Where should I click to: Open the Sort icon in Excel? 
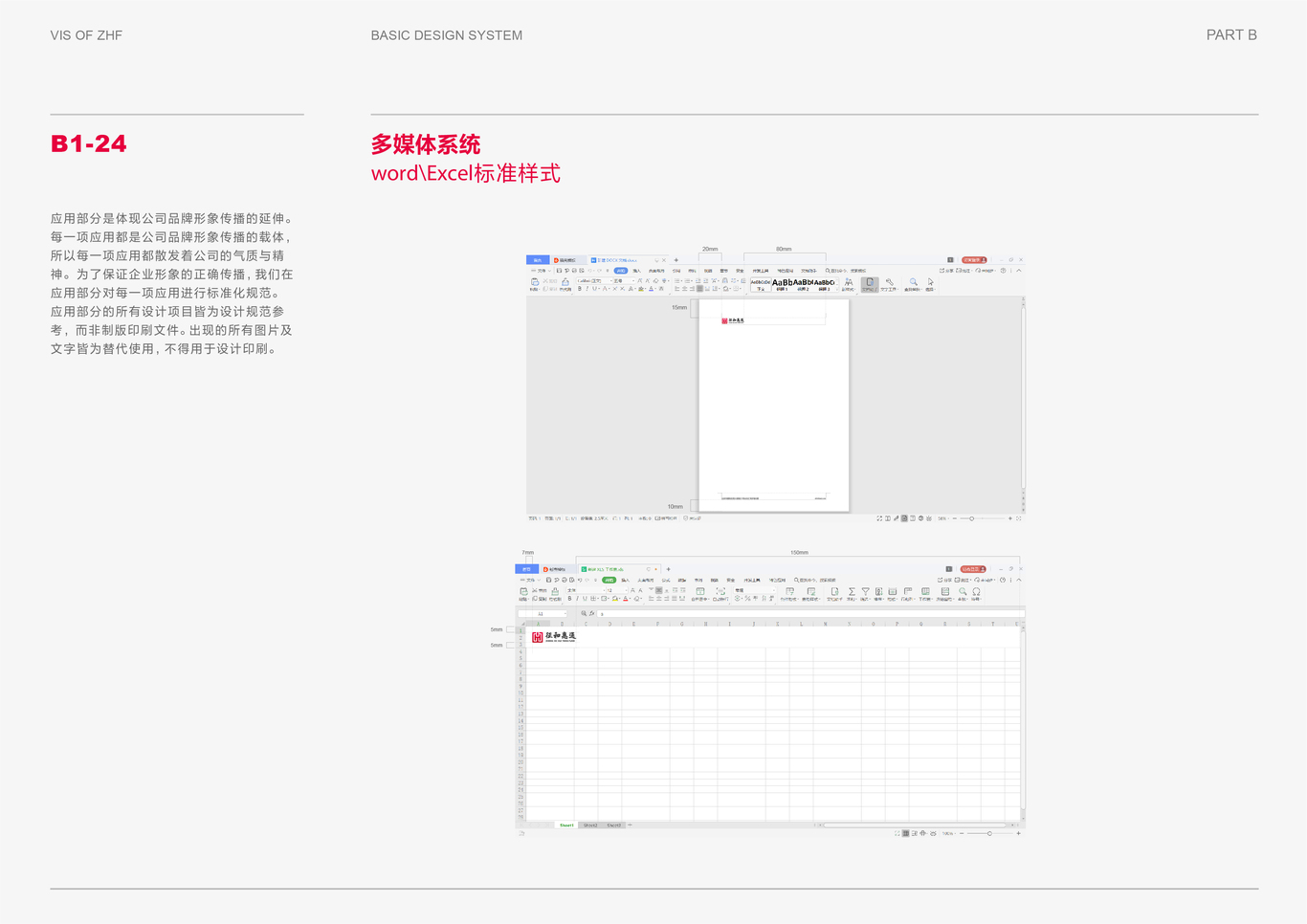[878, 592]
